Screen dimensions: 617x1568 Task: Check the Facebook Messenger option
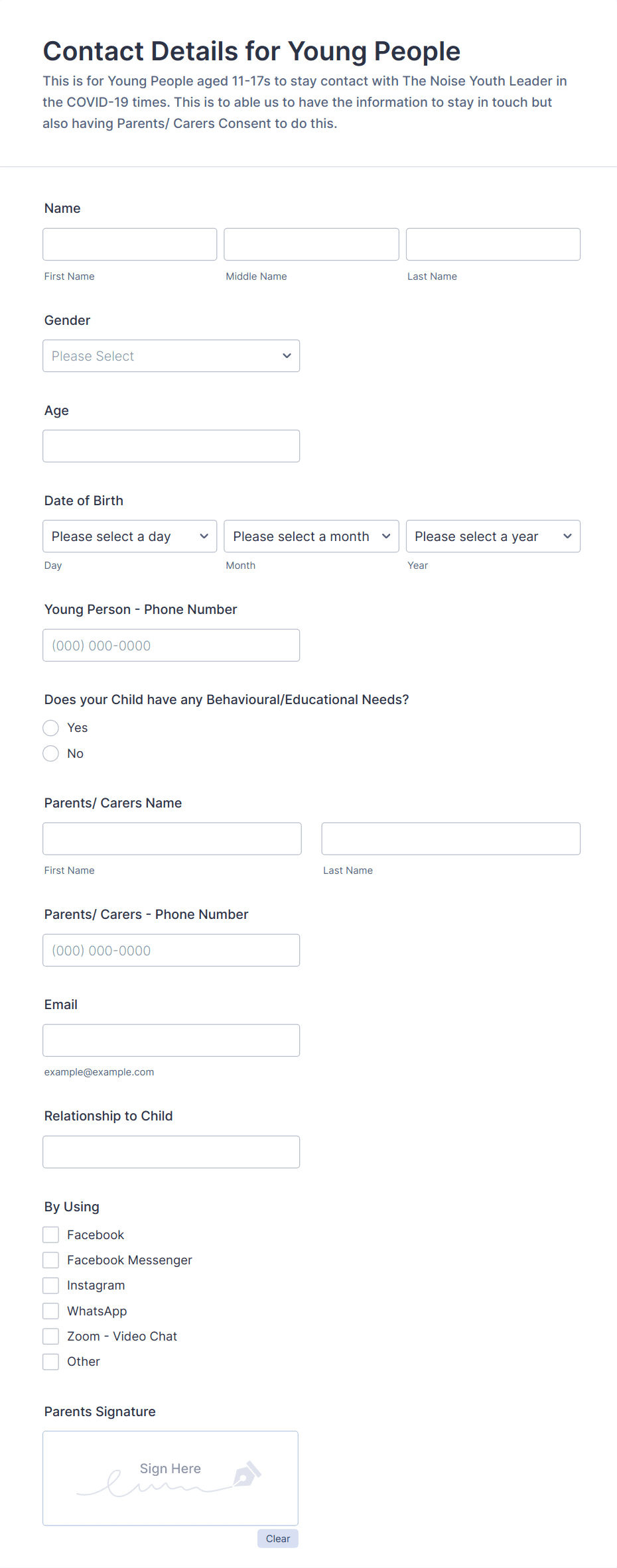point(50,1259)
